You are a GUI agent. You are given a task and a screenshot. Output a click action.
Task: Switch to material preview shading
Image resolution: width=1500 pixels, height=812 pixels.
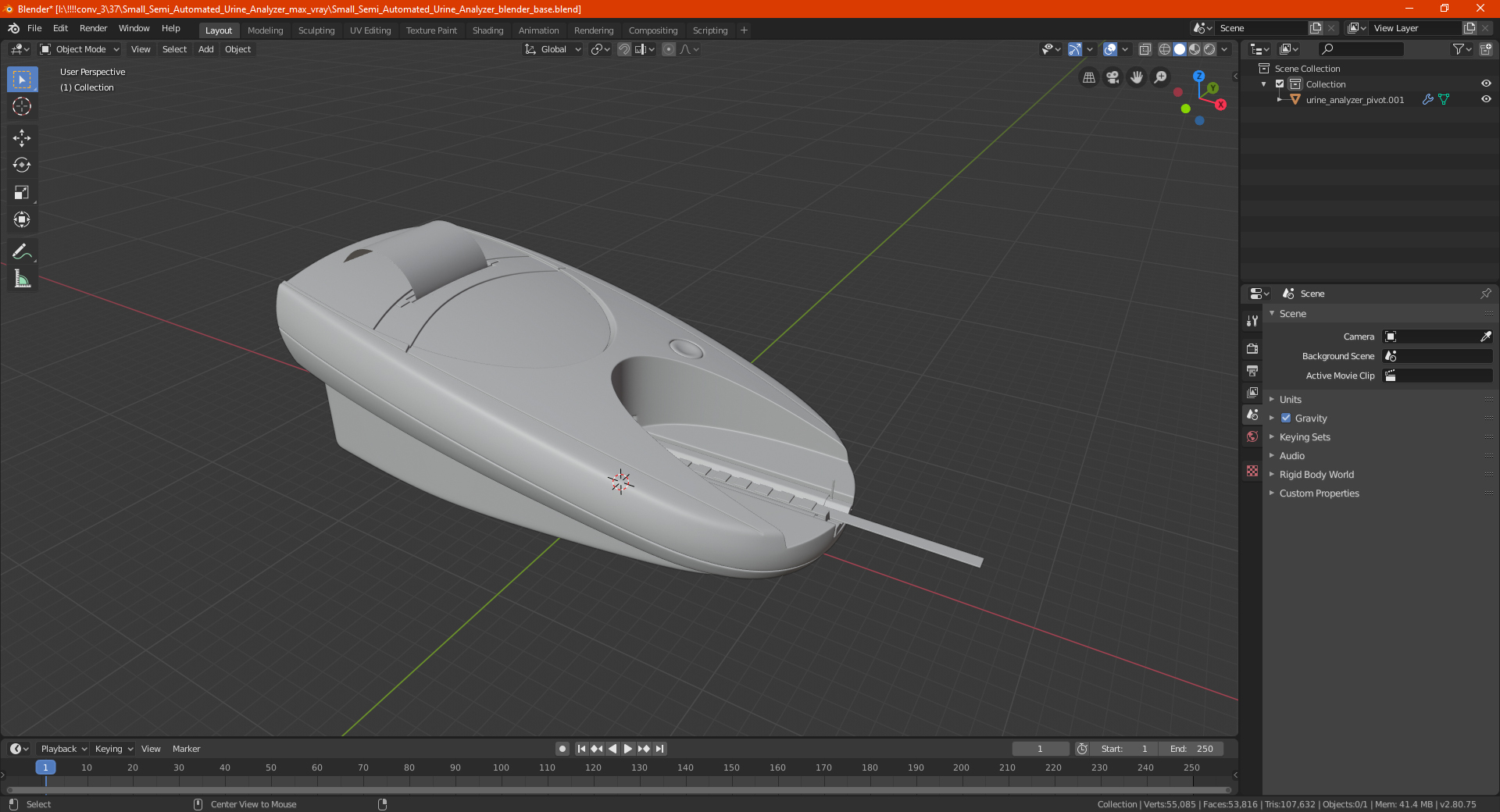pyautogui.click(x=1195, y=49)
